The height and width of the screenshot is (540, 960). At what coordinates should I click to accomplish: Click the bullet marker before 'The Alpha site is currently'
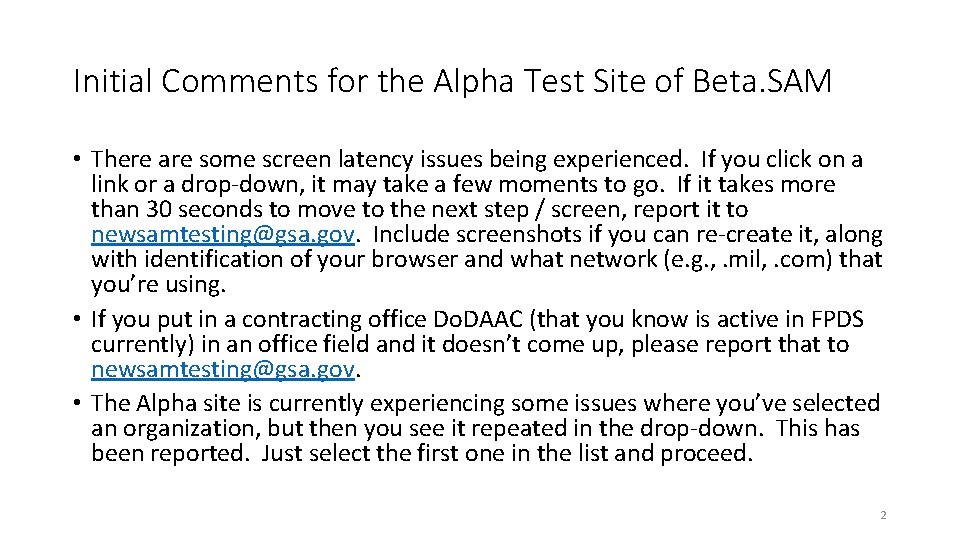pos(77,403)
